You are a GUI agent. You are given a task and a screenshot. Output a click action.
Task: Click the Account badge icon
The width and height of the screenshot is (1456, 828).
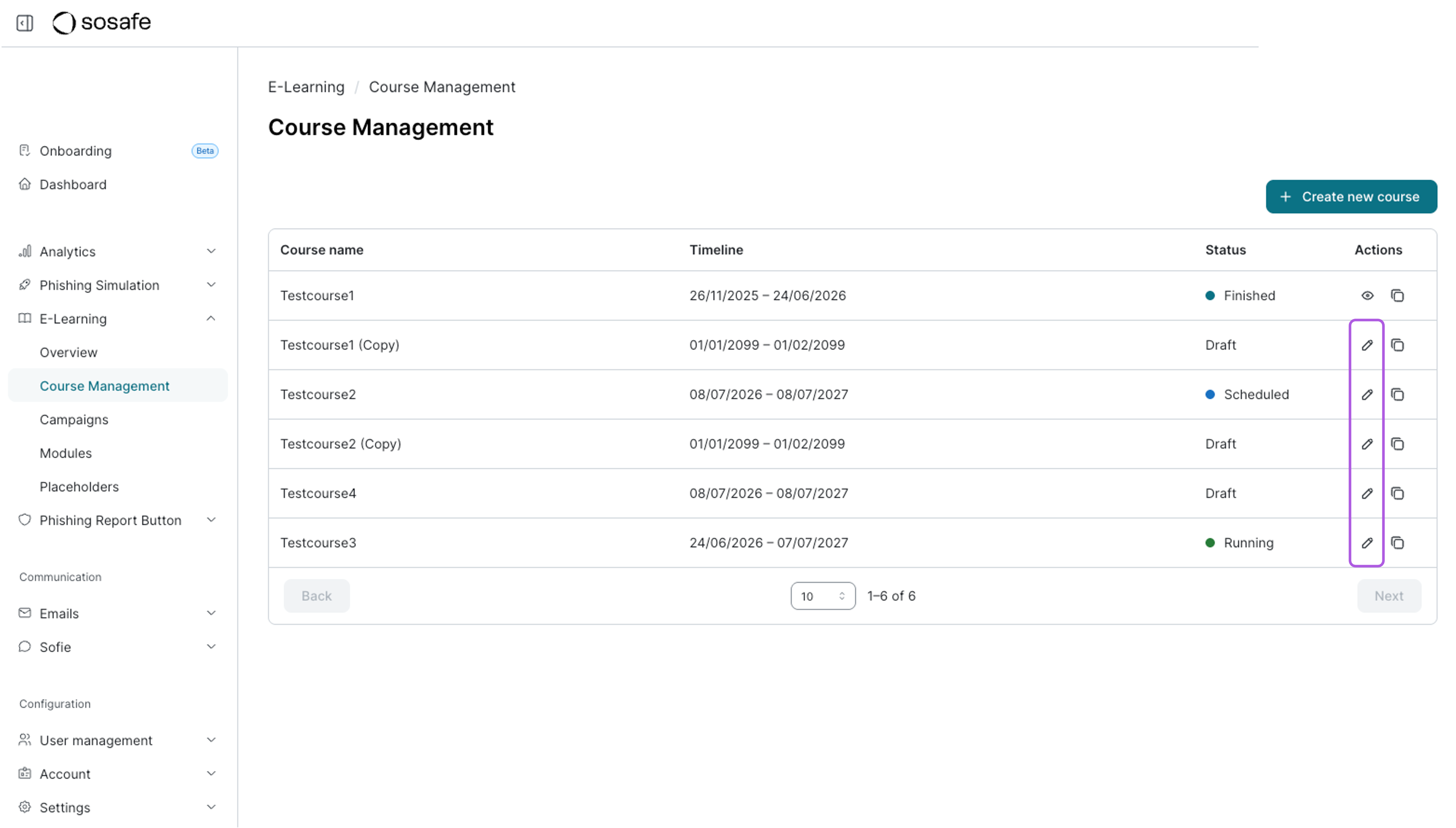click(x=25, y=773)
